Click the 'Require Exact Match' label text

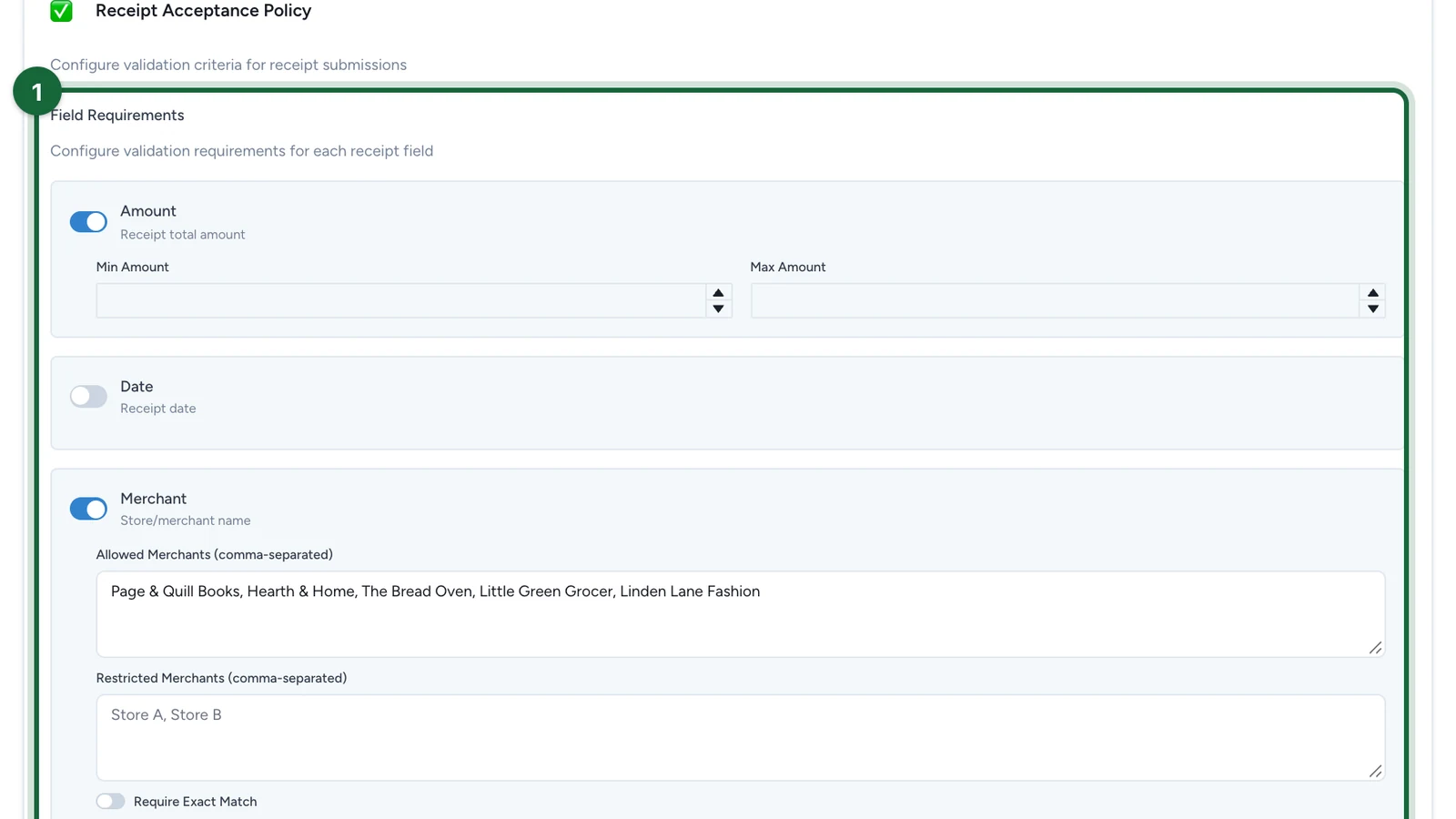click(x=196, y=802)
